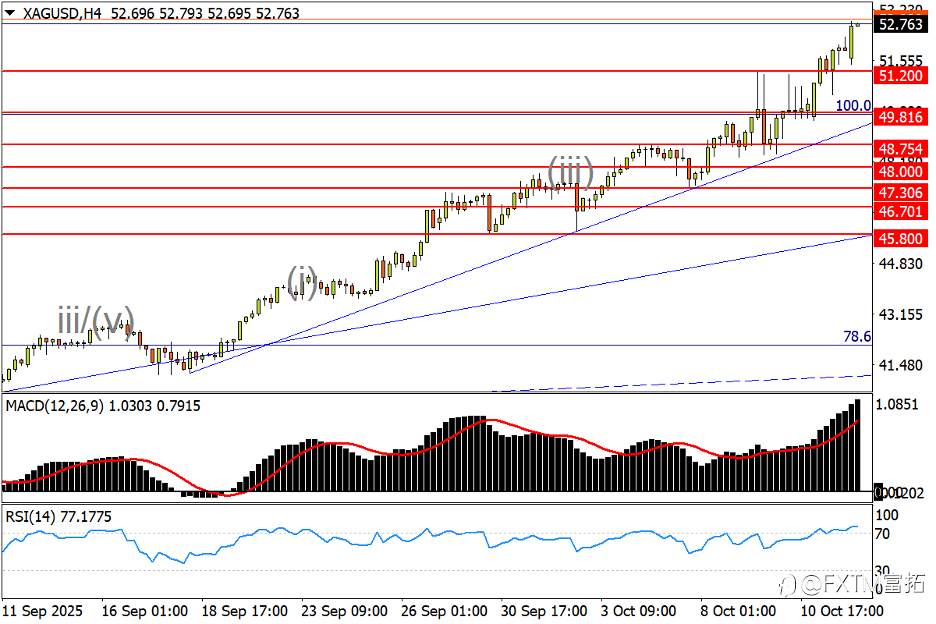Click the 8 Oct 01:00 time label
The image size is (936, 624).
click(738, 611)
